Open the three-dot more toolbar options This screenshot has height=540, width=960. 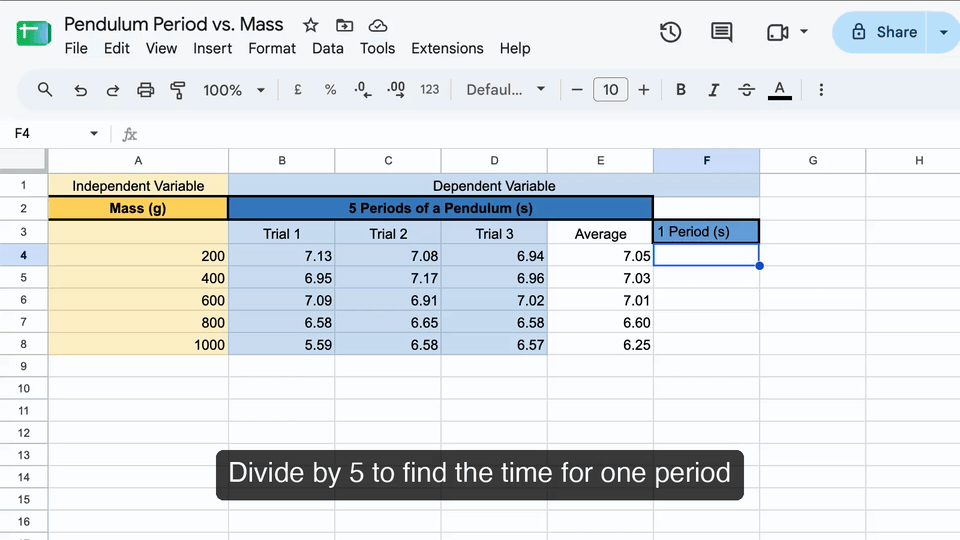(x=821, y=90)
